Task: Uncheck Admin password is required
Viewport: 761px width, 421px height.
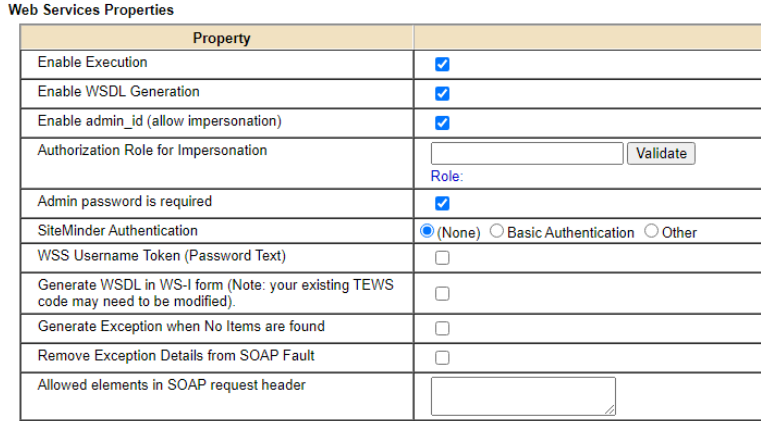Action: (442, 203)
